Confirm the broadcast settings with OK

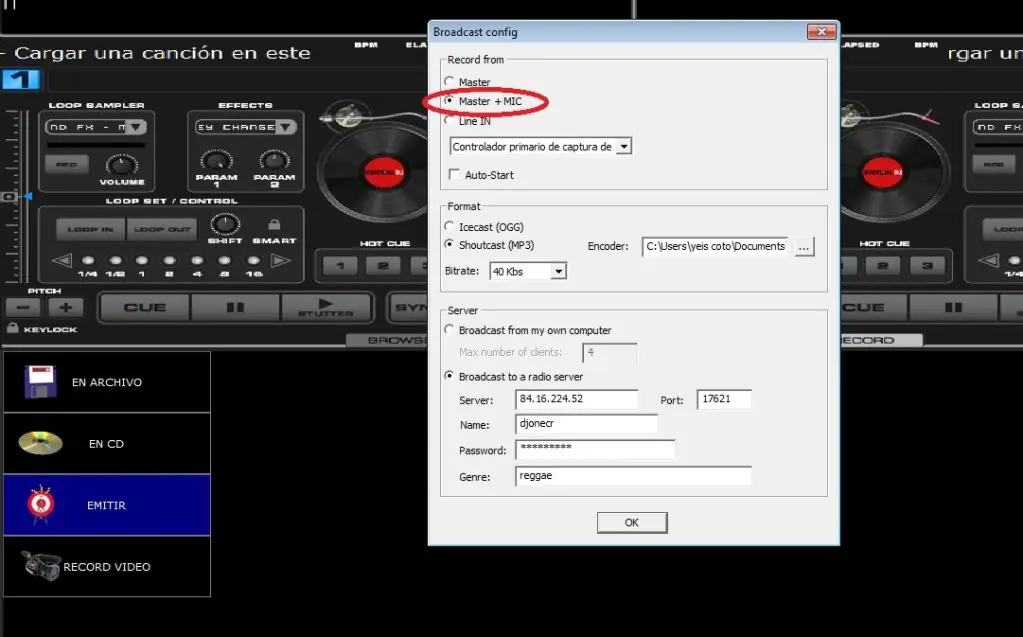pos(632,522)
